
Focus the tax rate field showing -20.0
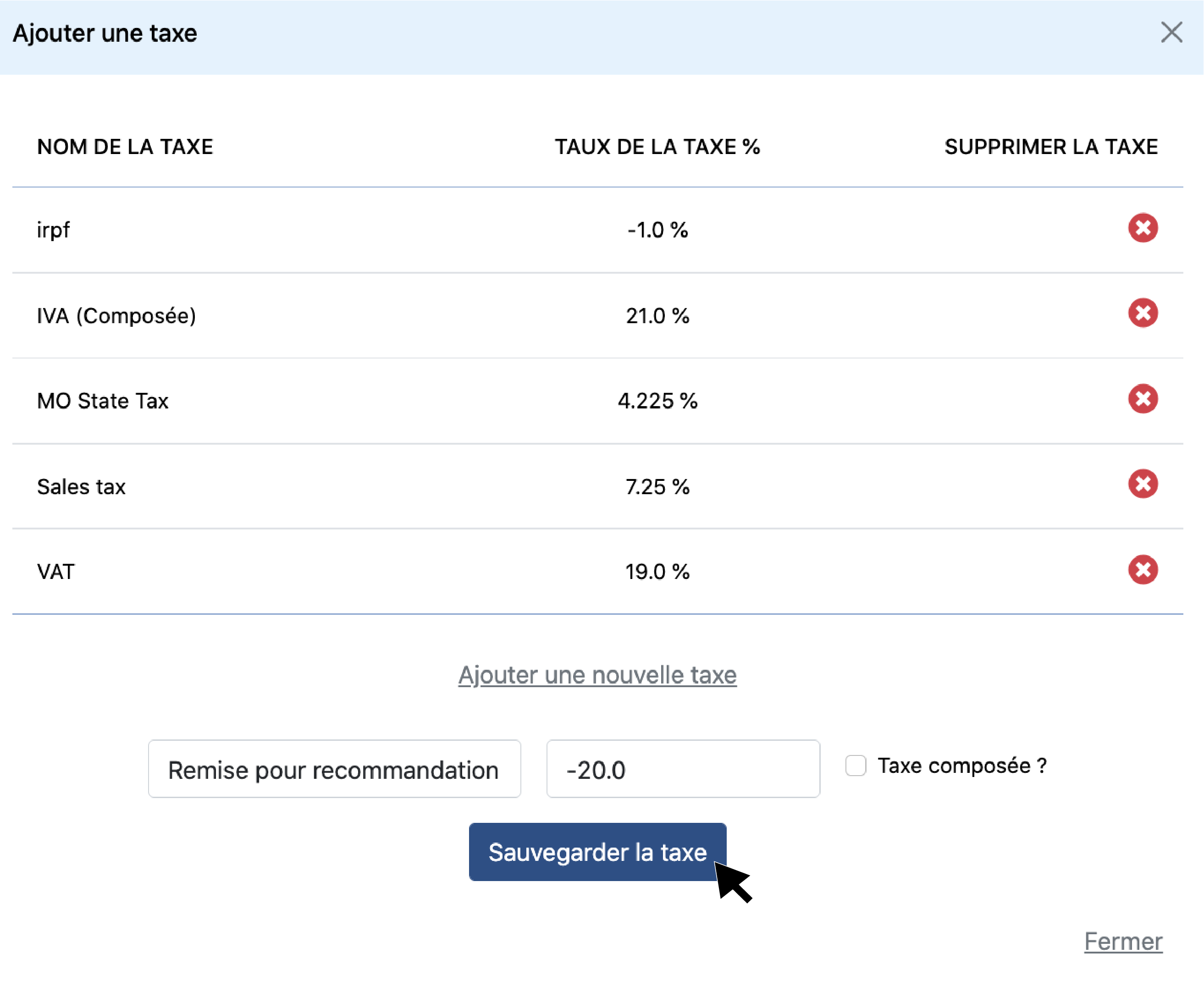[684, 769]
